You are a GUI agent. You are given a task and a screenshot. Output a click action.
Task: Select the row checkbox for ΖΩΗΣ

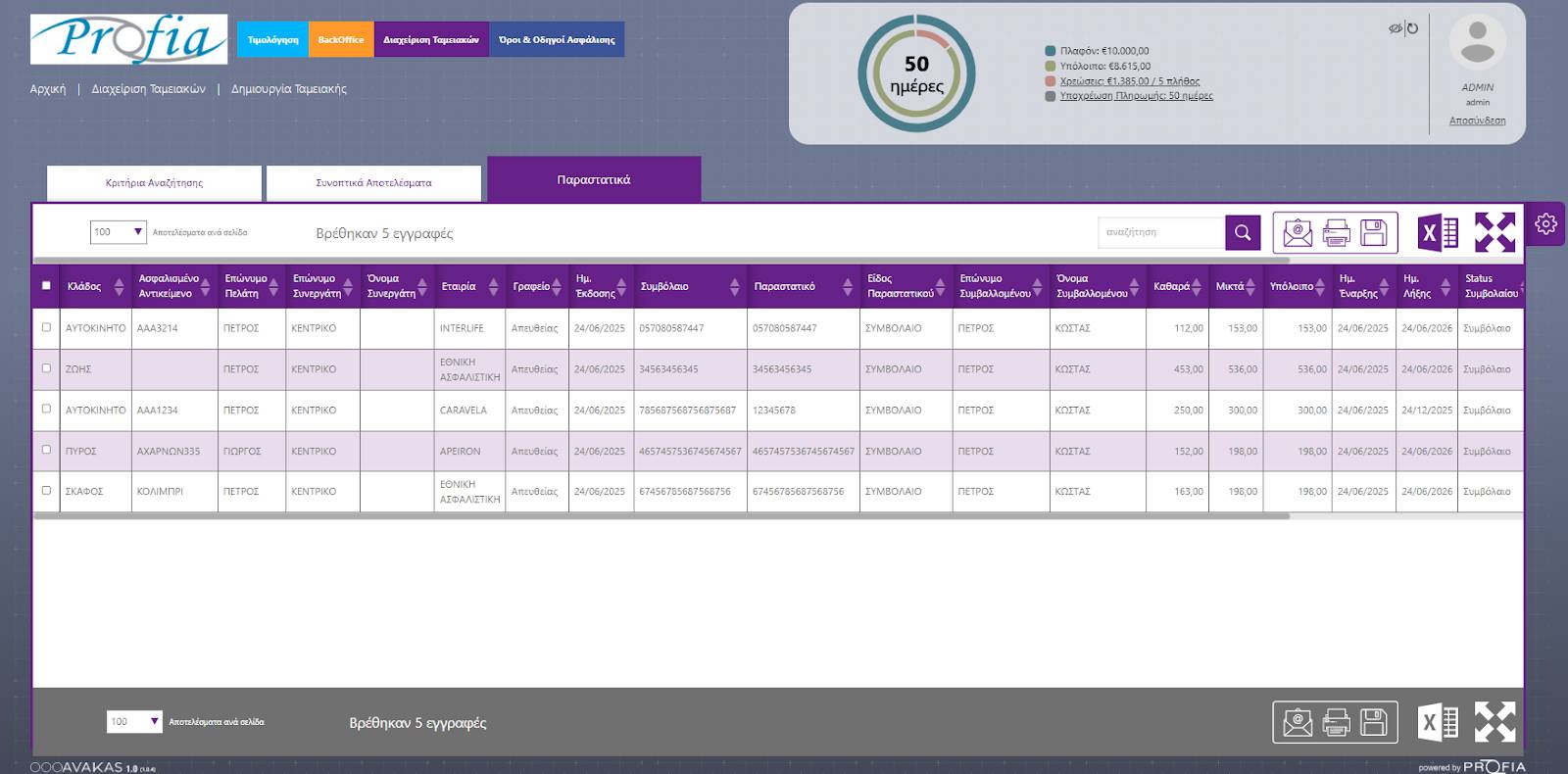(46, 368)
